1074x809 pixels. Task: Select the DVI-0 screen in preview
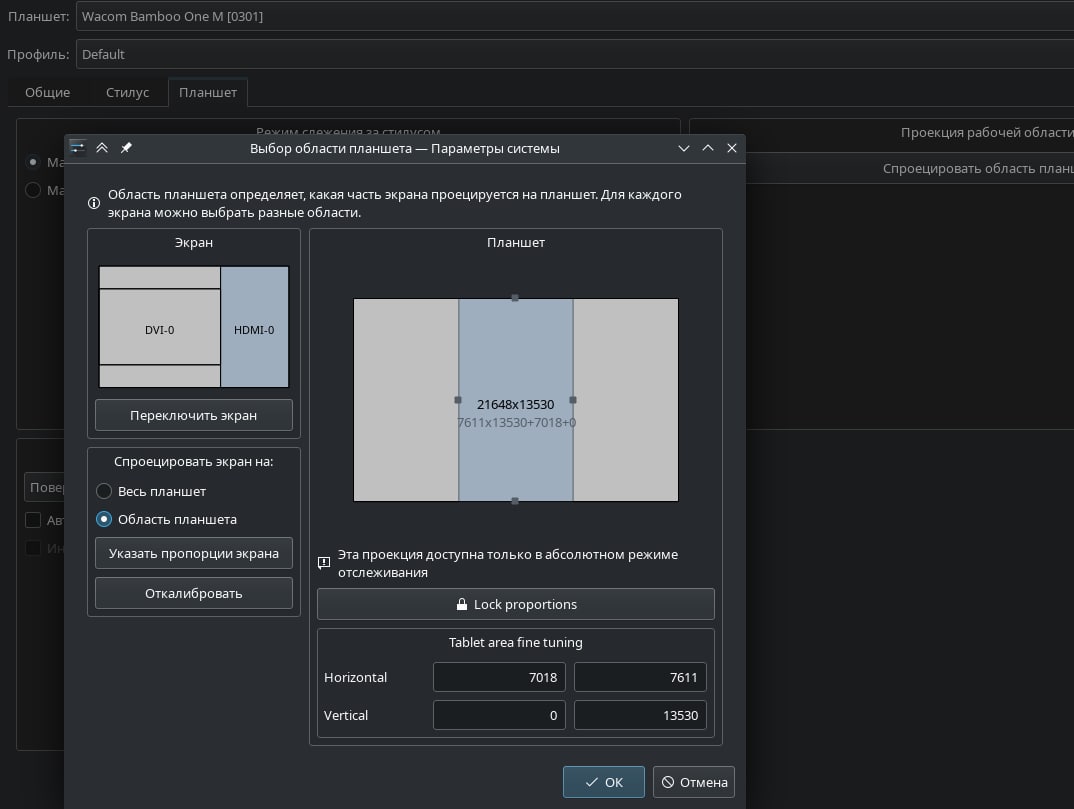pyautogui.click(x=160, y=327)
